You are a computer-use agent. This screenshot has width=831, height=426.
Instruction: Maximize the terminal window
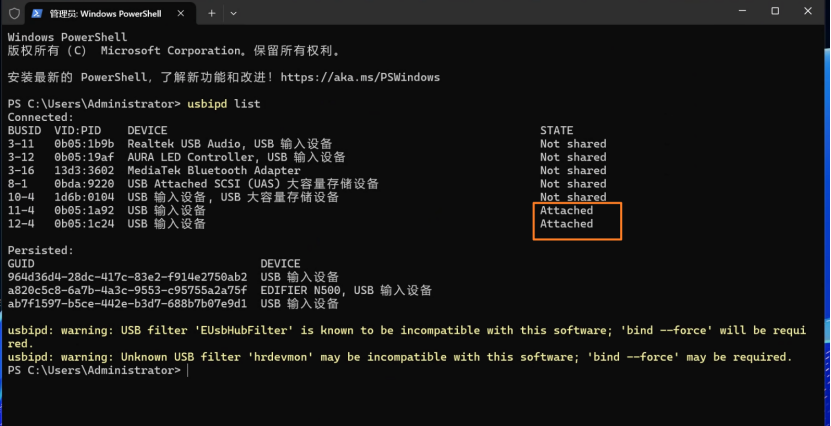pos(775,12)
